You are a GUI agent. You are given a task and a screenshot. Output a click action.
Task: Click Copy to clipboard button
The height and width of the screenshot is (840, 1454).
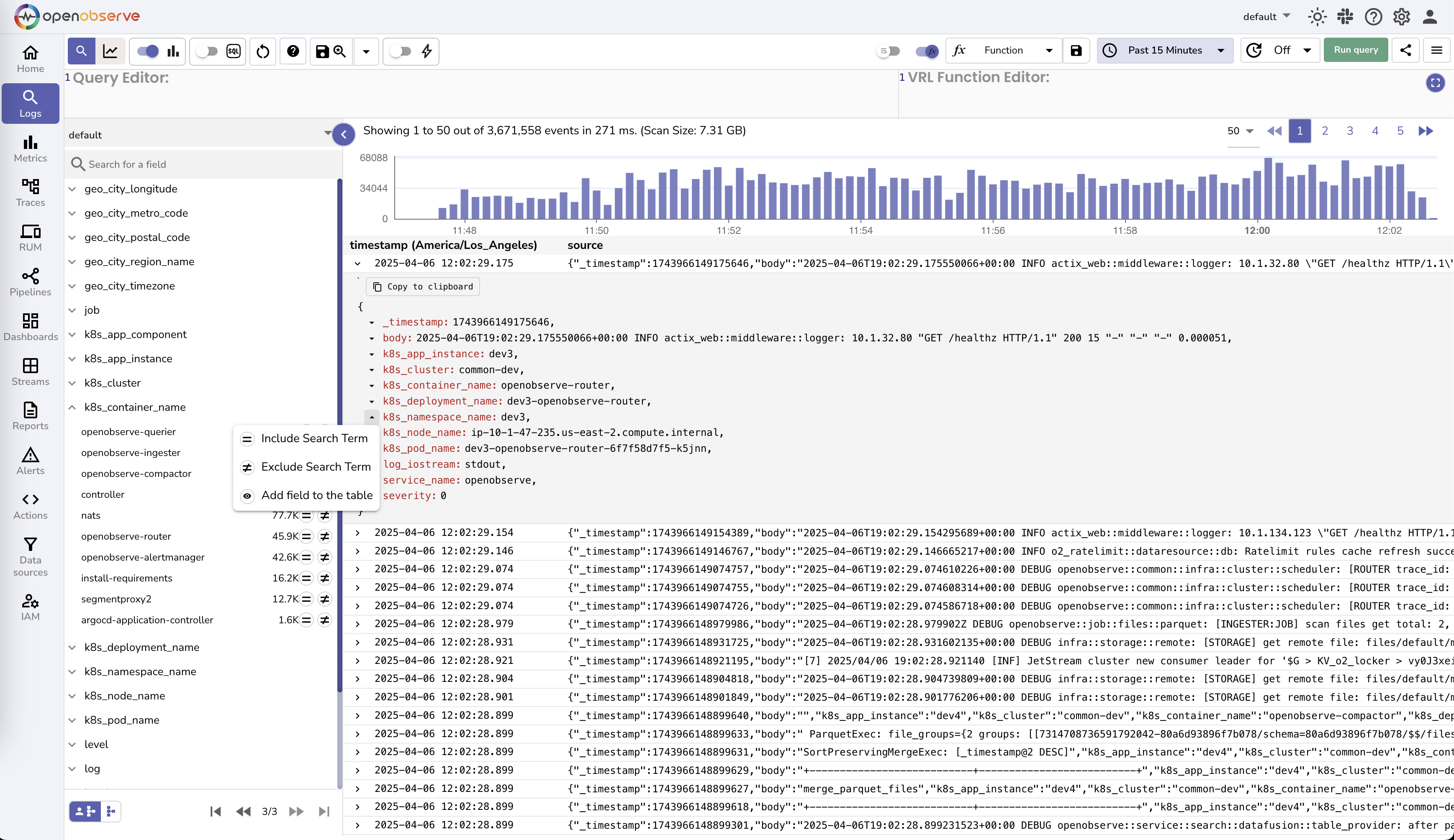tap(423, 287)
